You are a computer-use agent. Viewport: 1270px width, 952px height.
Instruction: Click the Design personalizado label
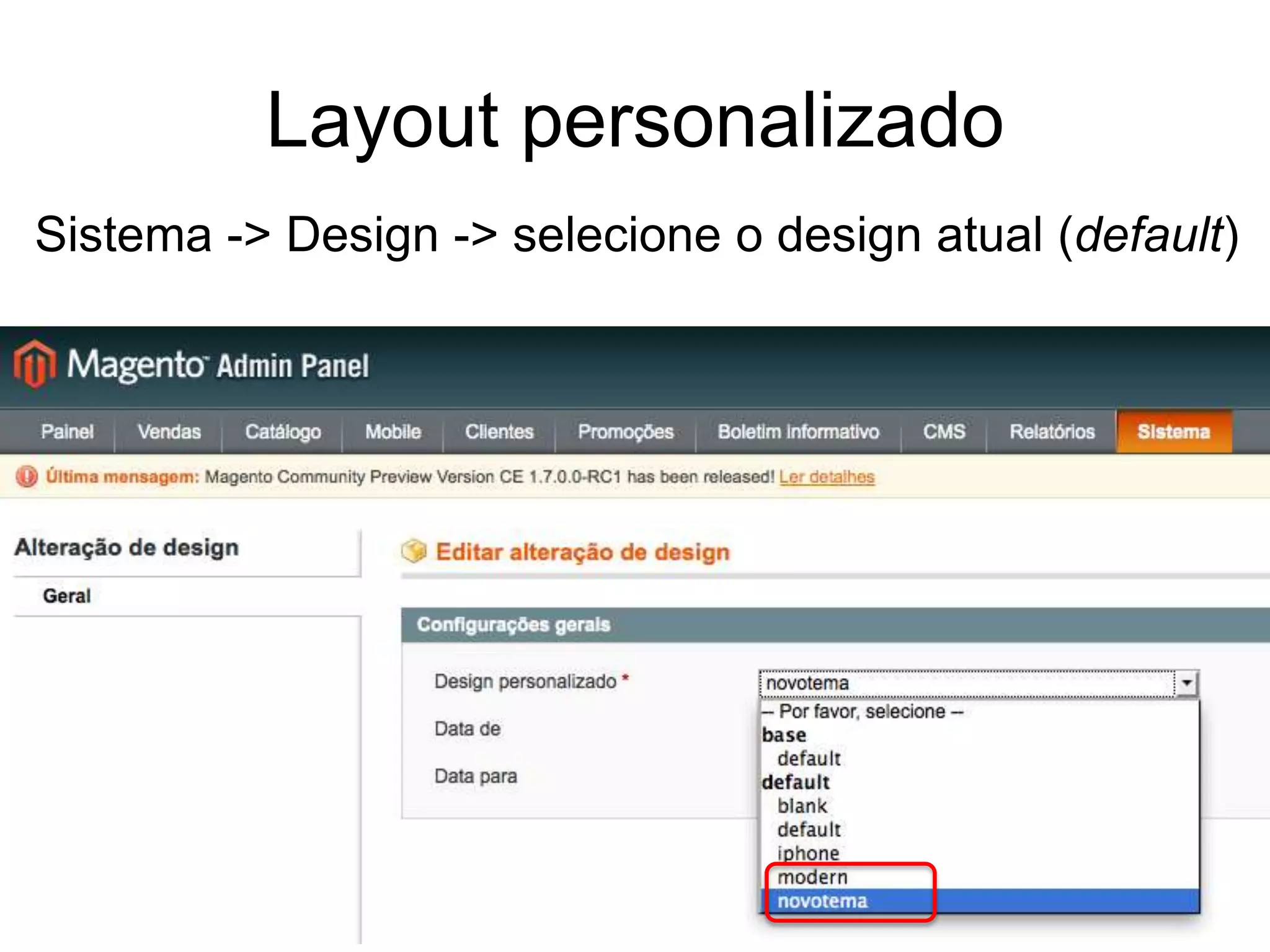click(x=525, y=681)
